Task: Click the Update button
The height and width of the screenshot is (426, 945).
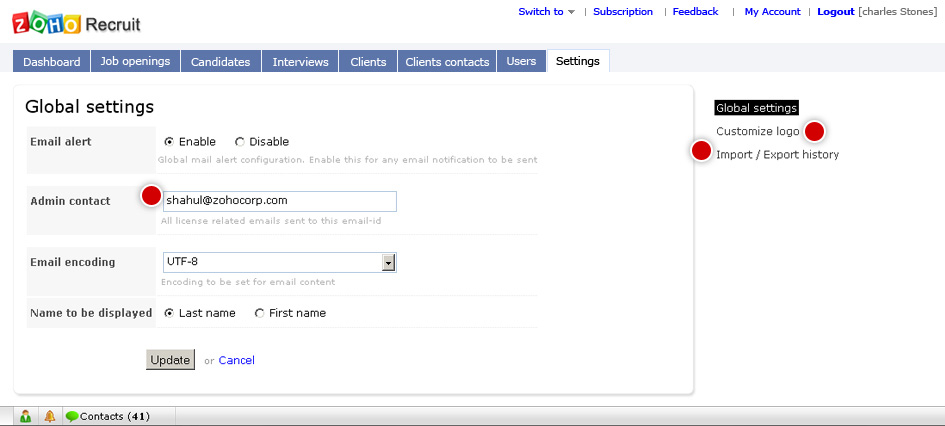Action: tap(171, 360)
